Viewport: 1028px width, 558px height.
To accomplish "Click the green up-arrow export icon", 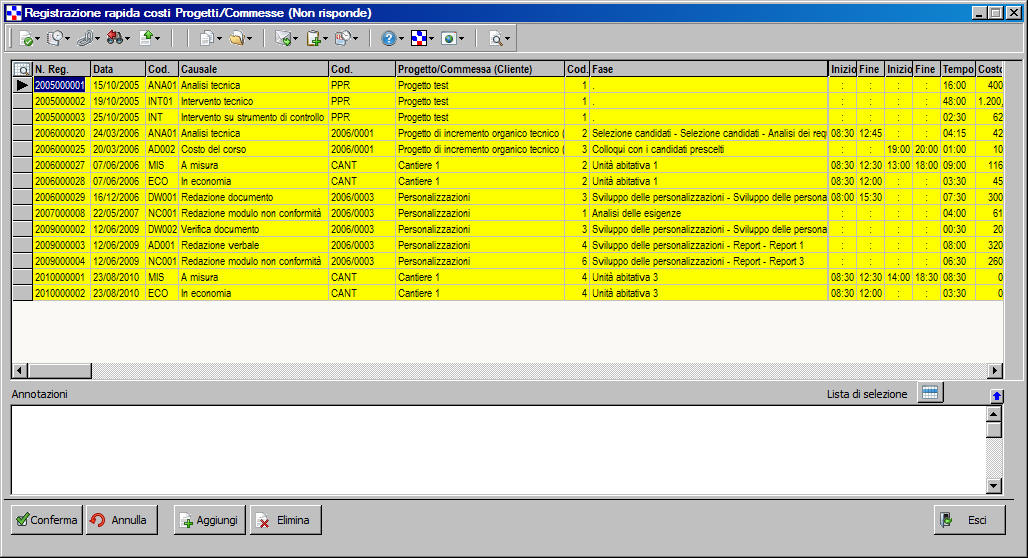I will pyautogui.click(x=146, y=39).
